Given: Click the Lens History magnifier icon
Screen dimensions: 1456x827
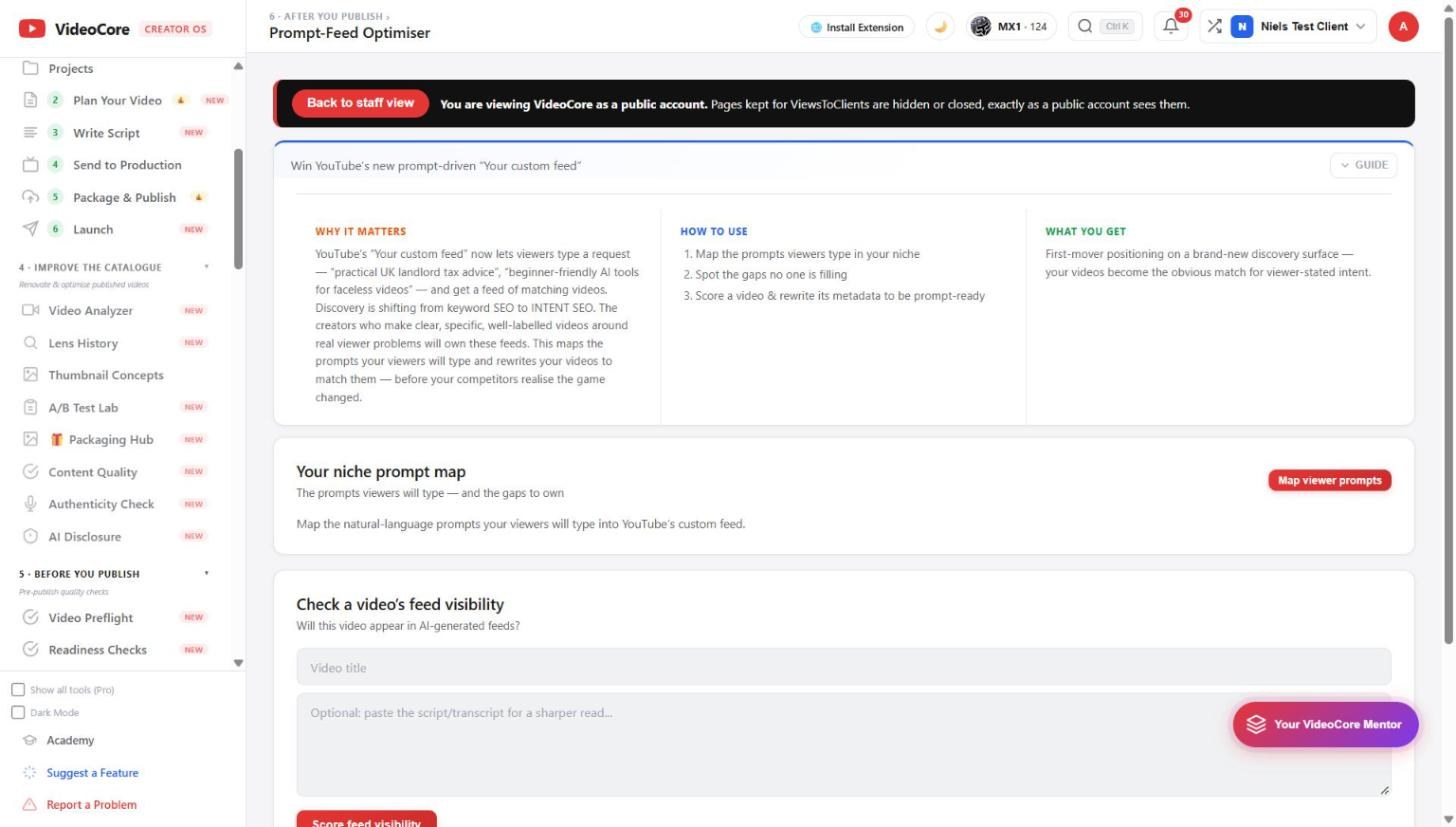Looking at the screenshot, I should click(30, 343).
